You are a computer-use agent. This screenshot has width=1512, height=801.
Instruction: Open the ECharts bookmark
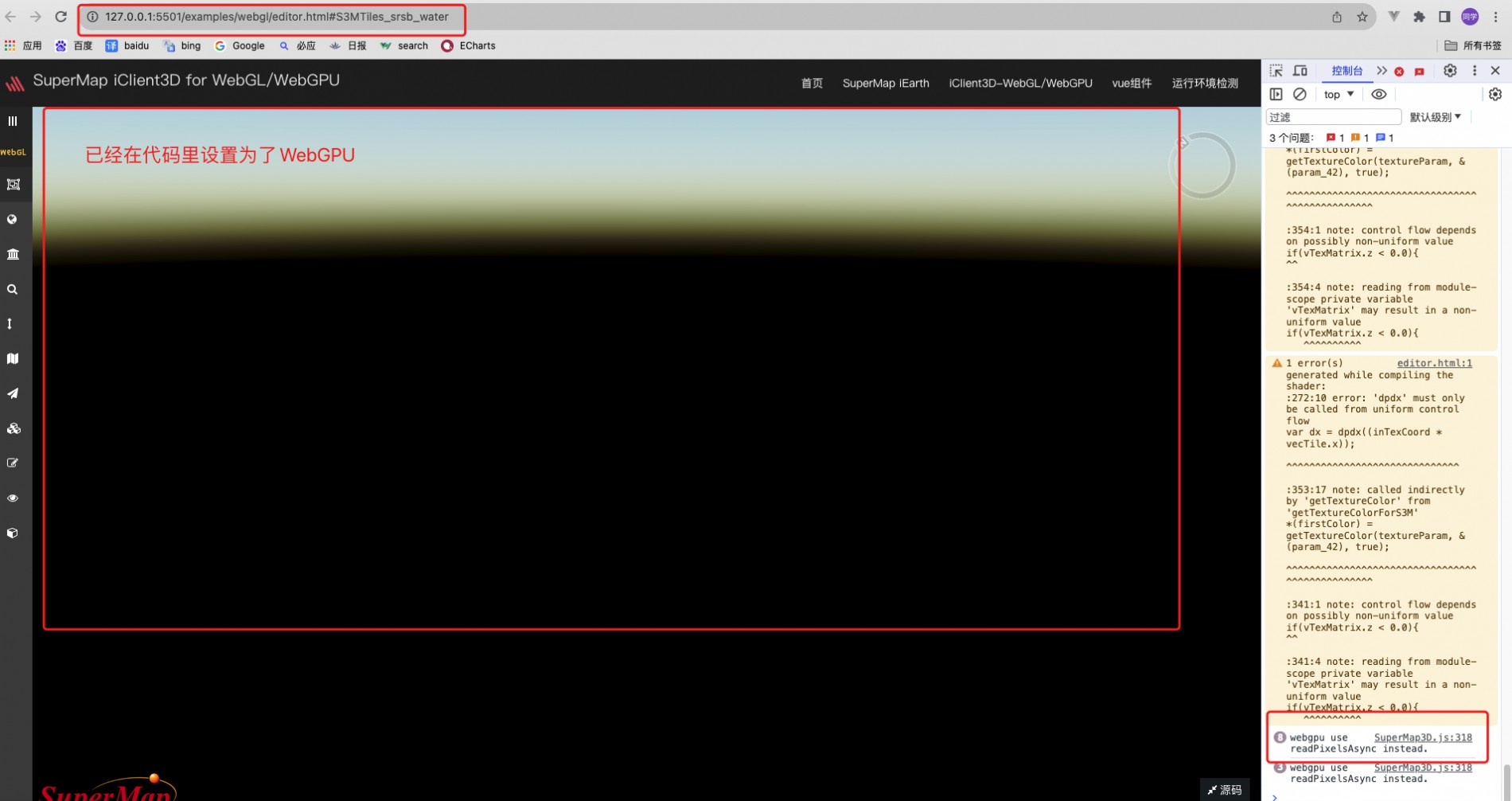point(468,46)
